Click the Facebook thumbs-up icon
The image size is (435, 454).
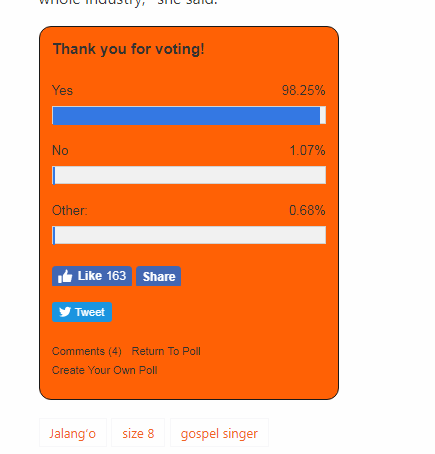65,276
